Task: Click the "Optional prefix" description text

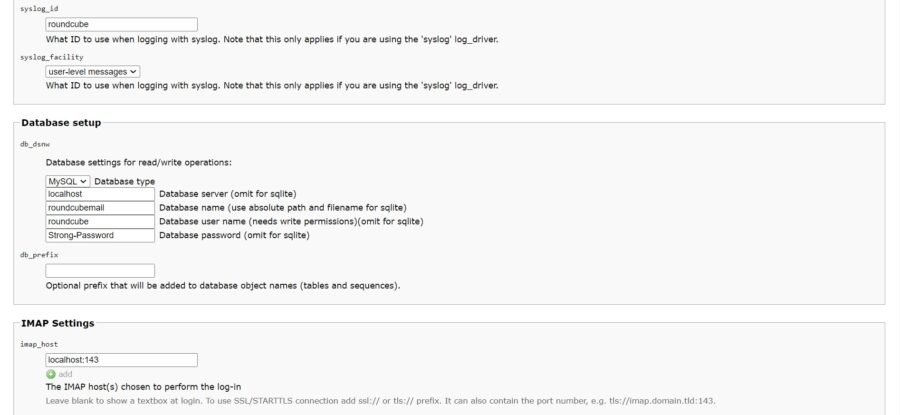Action: point(223,285)
